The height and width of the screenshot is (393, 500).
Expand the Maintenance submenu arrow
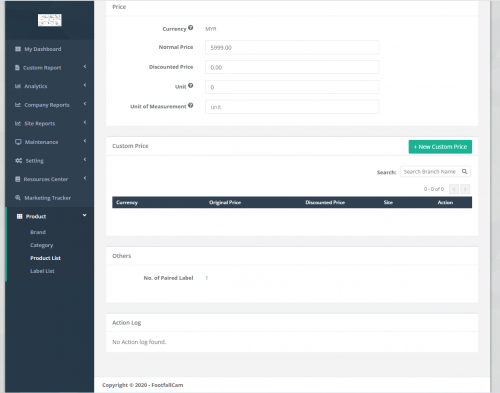[85, 141]
